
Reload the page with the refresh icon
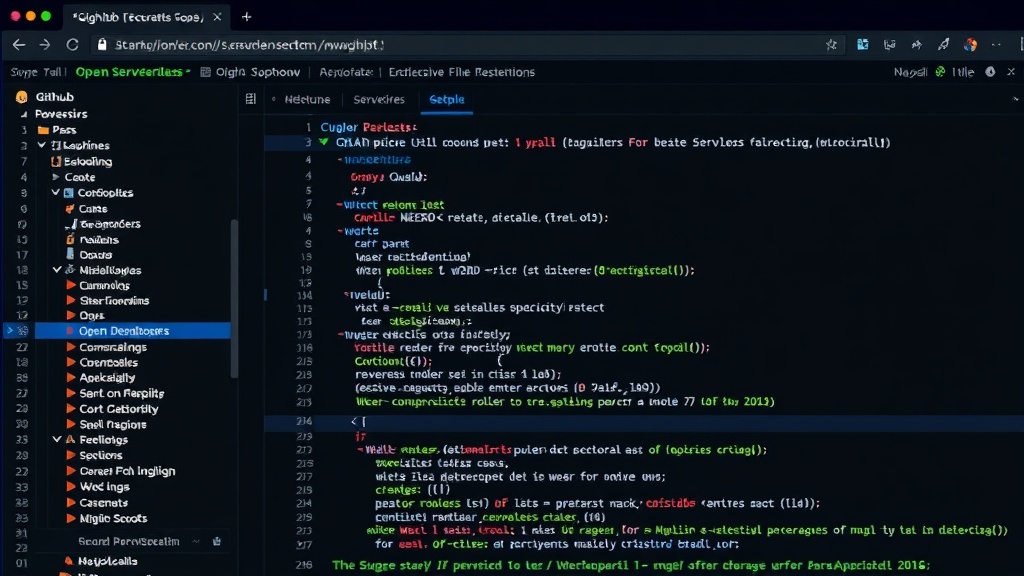tap(72, 44)
